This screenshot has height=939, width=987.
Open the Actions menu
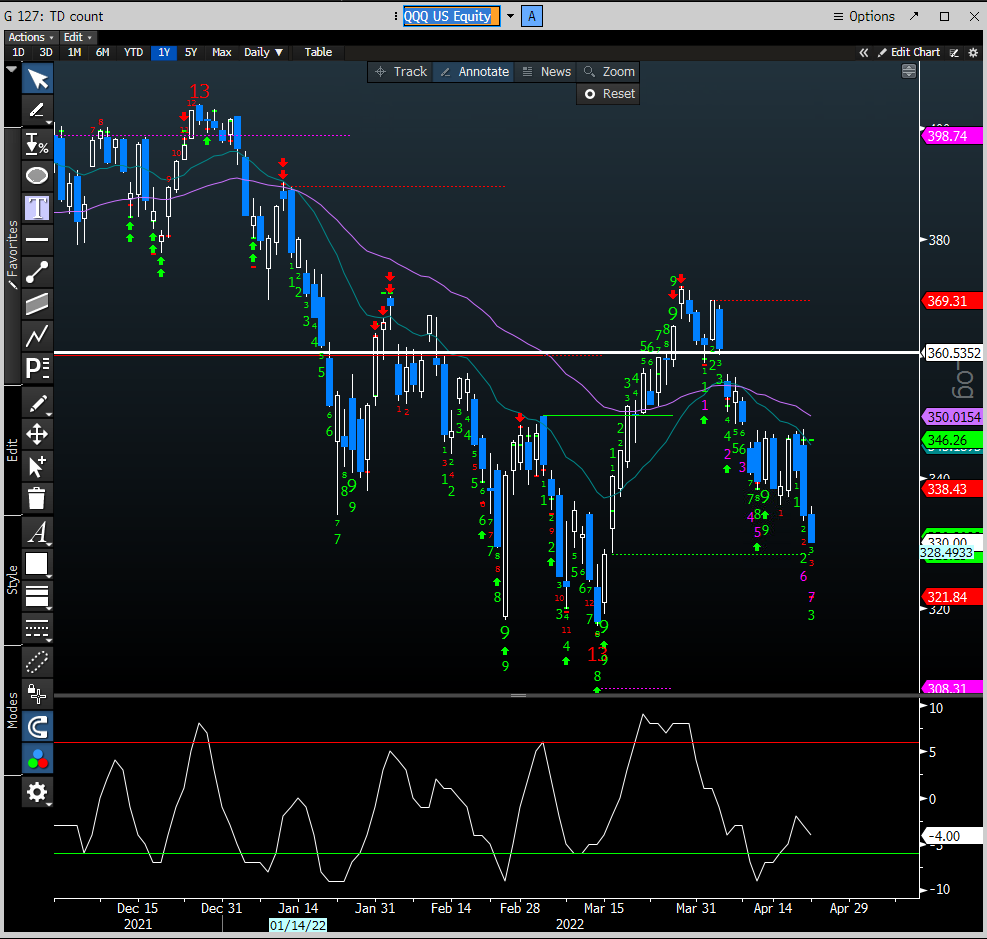pos(31,37)
